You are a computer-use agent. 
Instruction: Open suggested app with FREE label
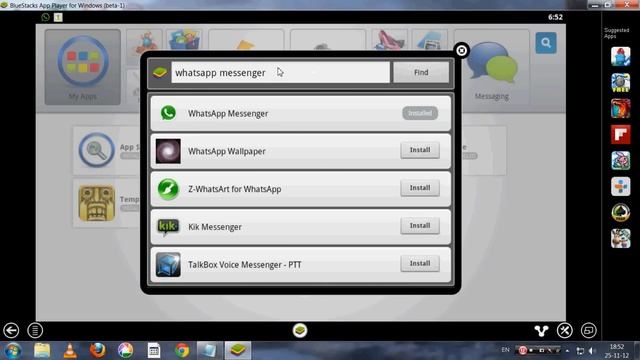tap(620, 82)
